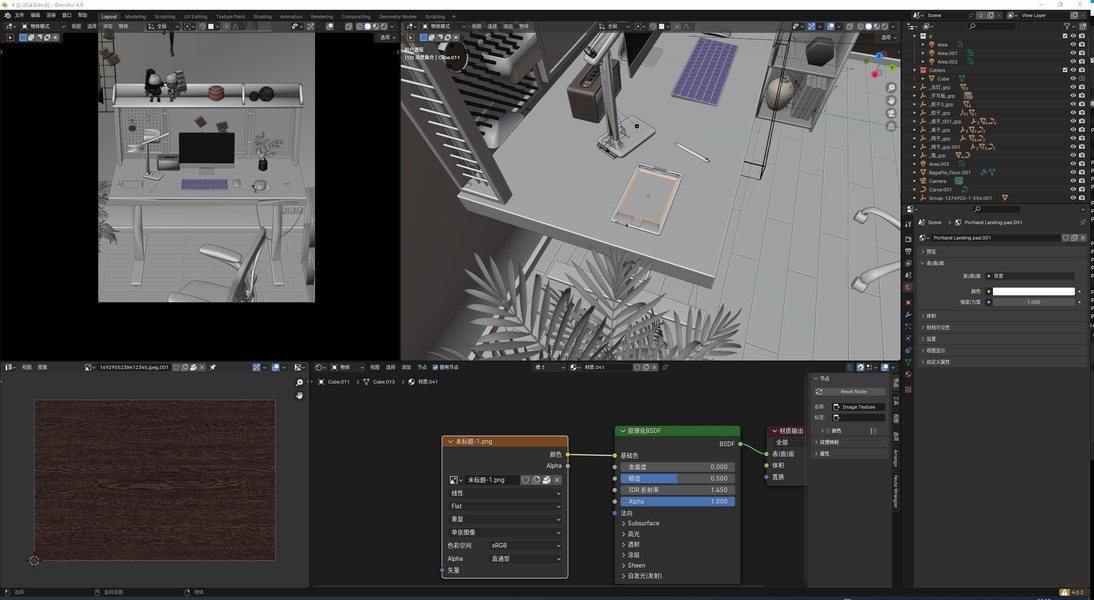Image resolution: width=1094 pixels, height=600 pixels.
Task: Open the Flat projection dropdown
Action: [504, 506]
